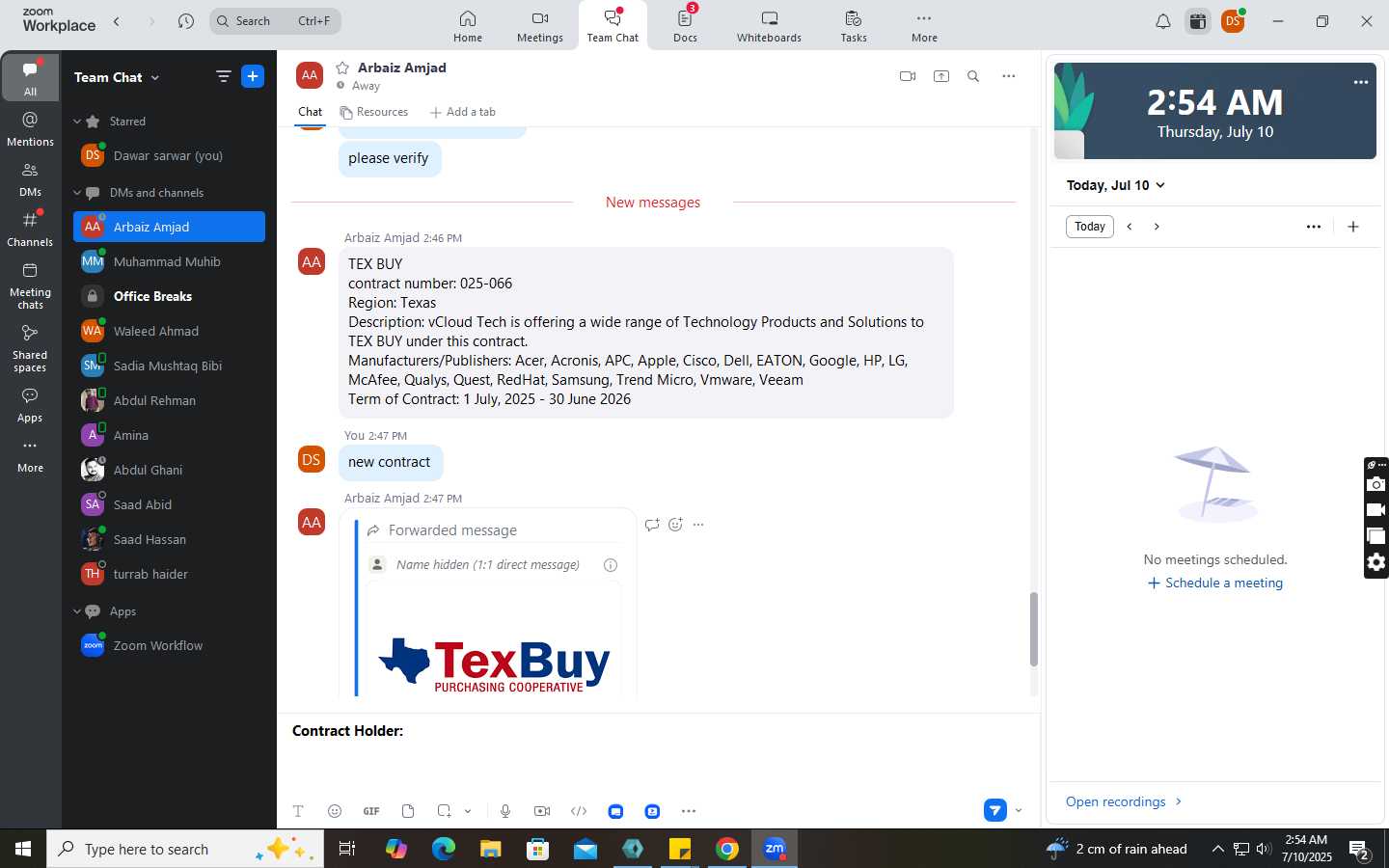Open the Home tab
The image size is (1389, 868).
click(468, 26)
